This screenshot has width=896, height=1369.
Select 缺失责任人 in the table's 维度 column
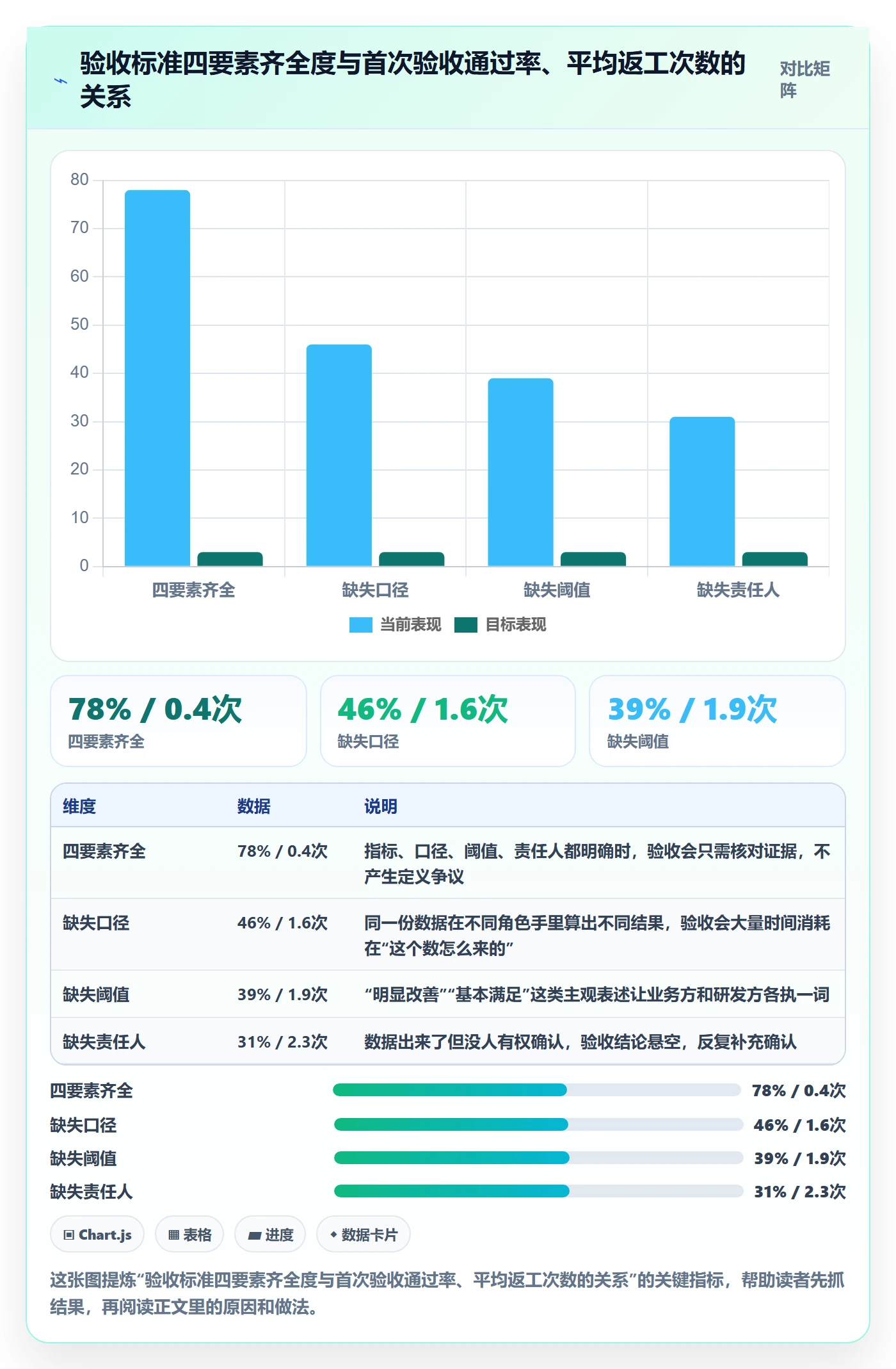[x=104, y=1042]
